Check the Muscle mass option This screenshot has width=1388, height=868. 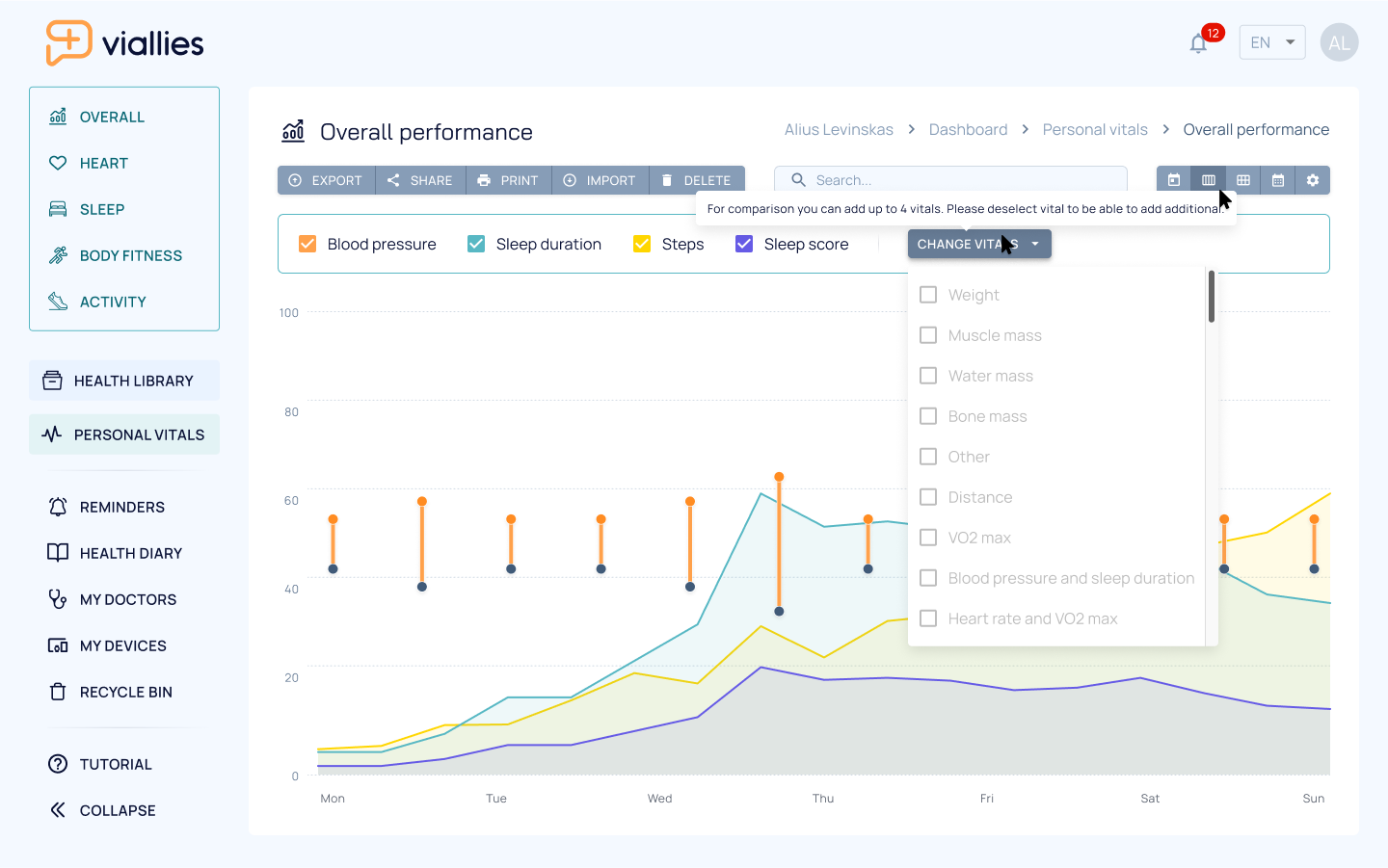(x=928, y=335)
